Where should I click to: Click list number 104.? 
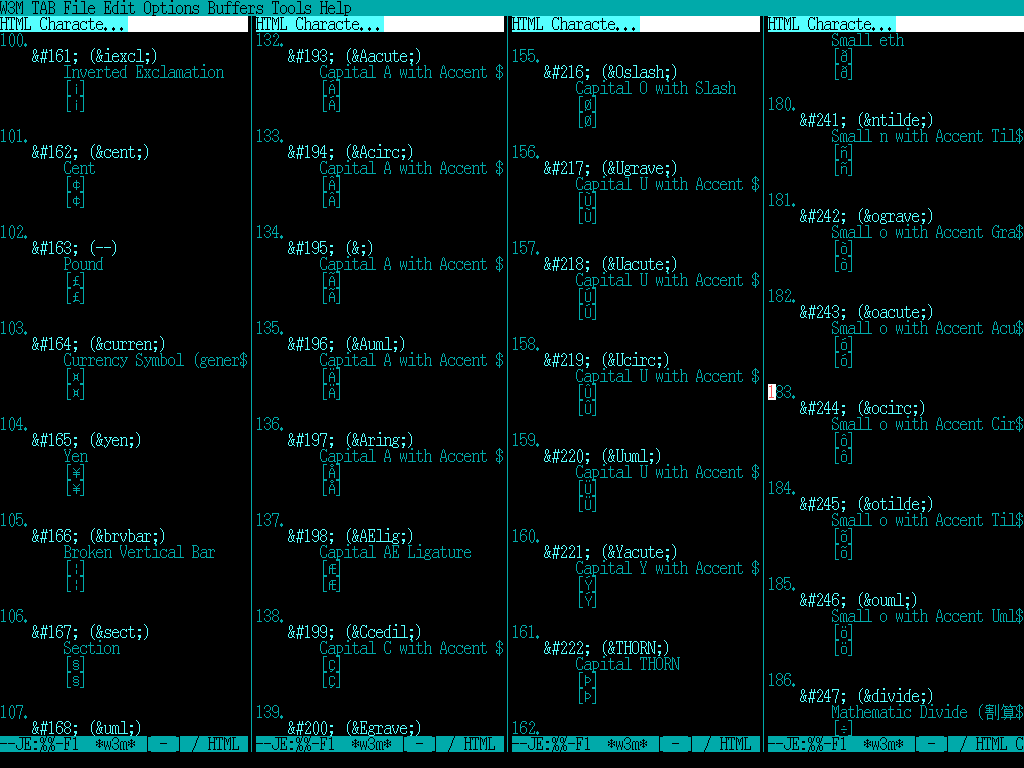click(x=14, y=424)
